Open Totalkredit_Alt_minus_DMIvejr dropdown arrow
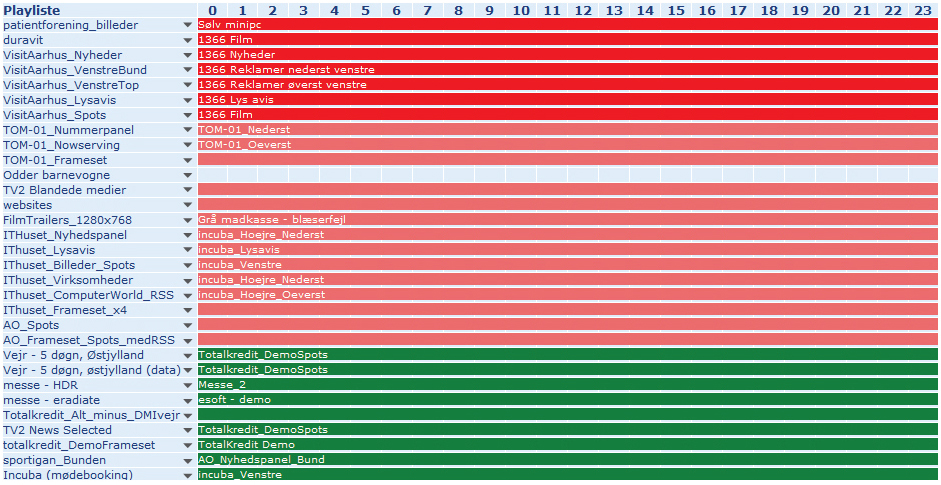Screen dimensions: 941x485 pos(188,415)
